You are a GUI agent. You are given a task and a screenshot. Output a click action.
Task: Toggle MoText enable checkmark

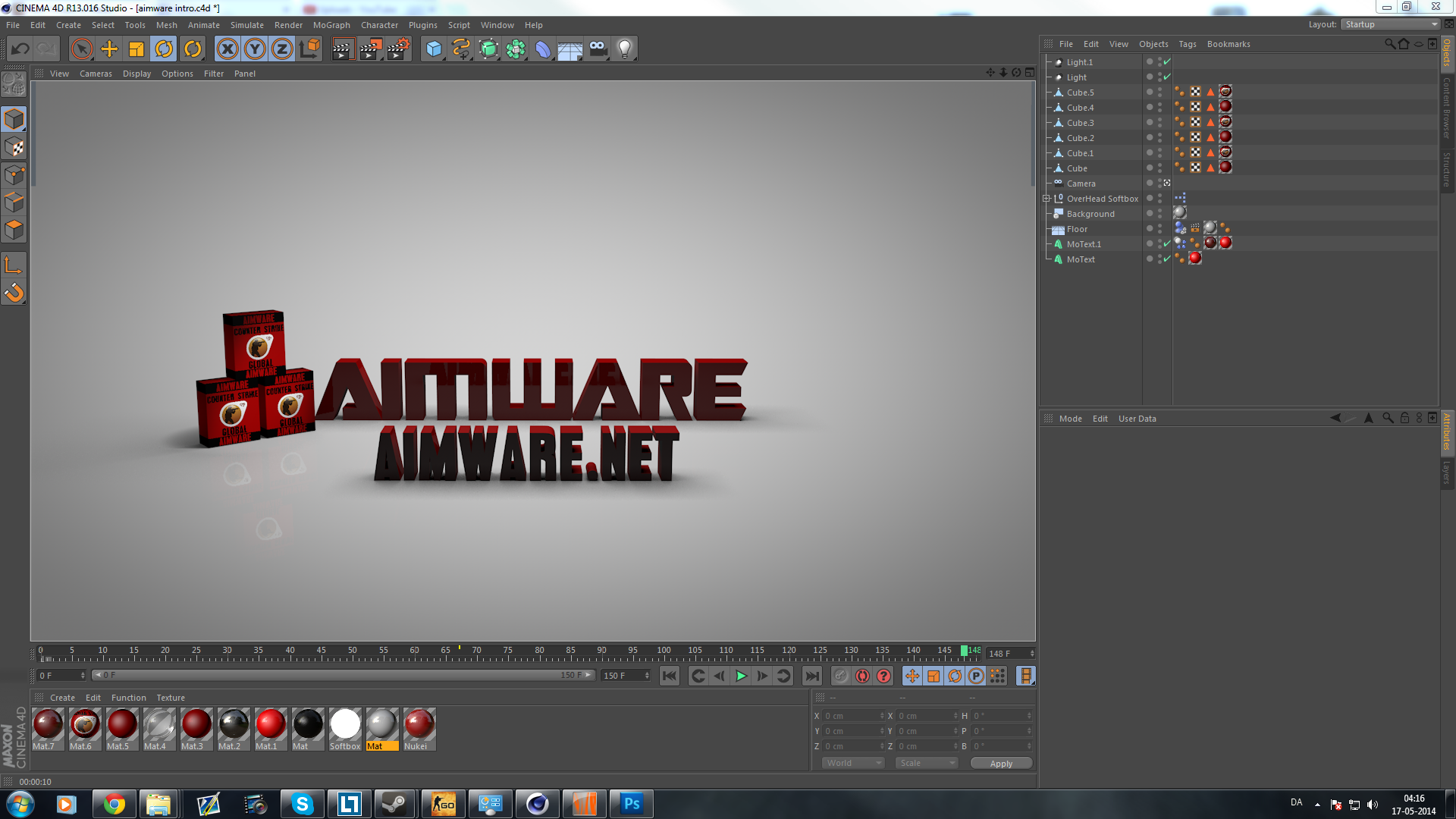[x=1167, y=259]
